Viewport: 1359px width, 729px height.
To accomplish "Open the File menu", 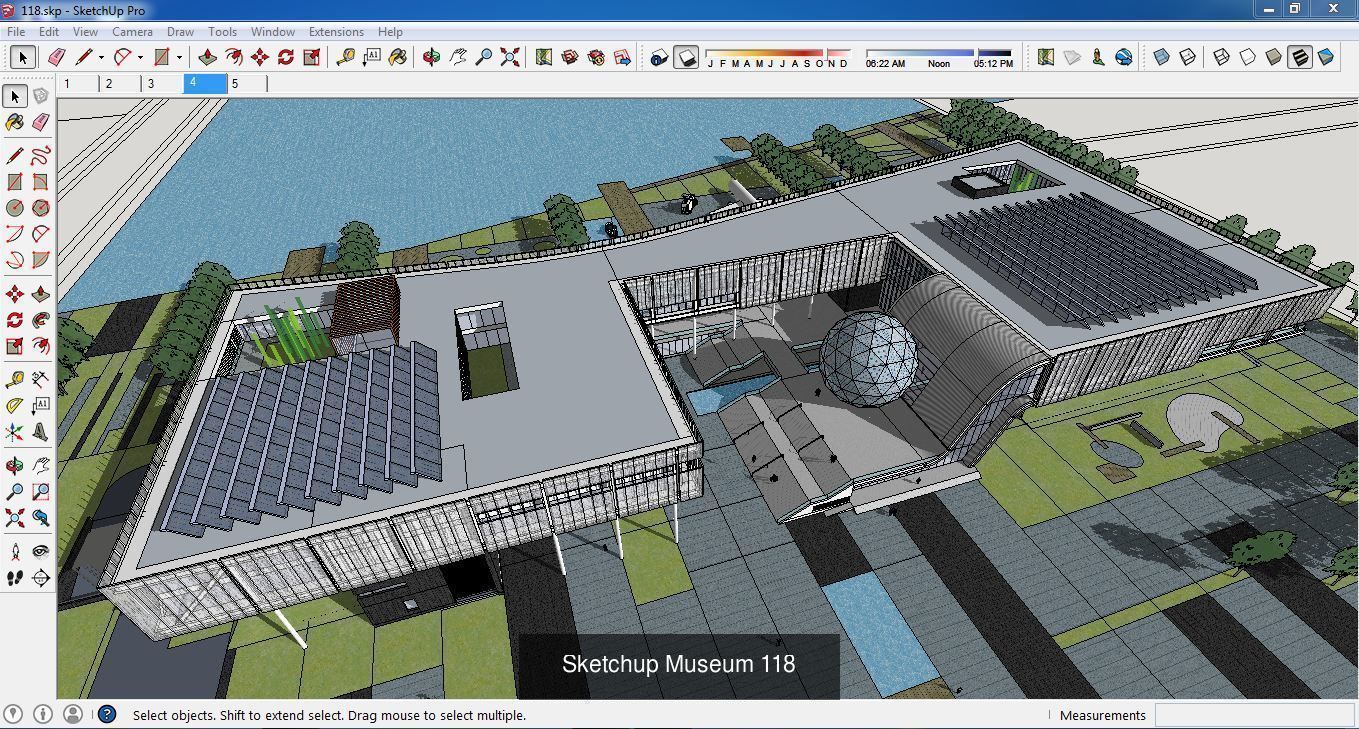I will tap(16, 31).
